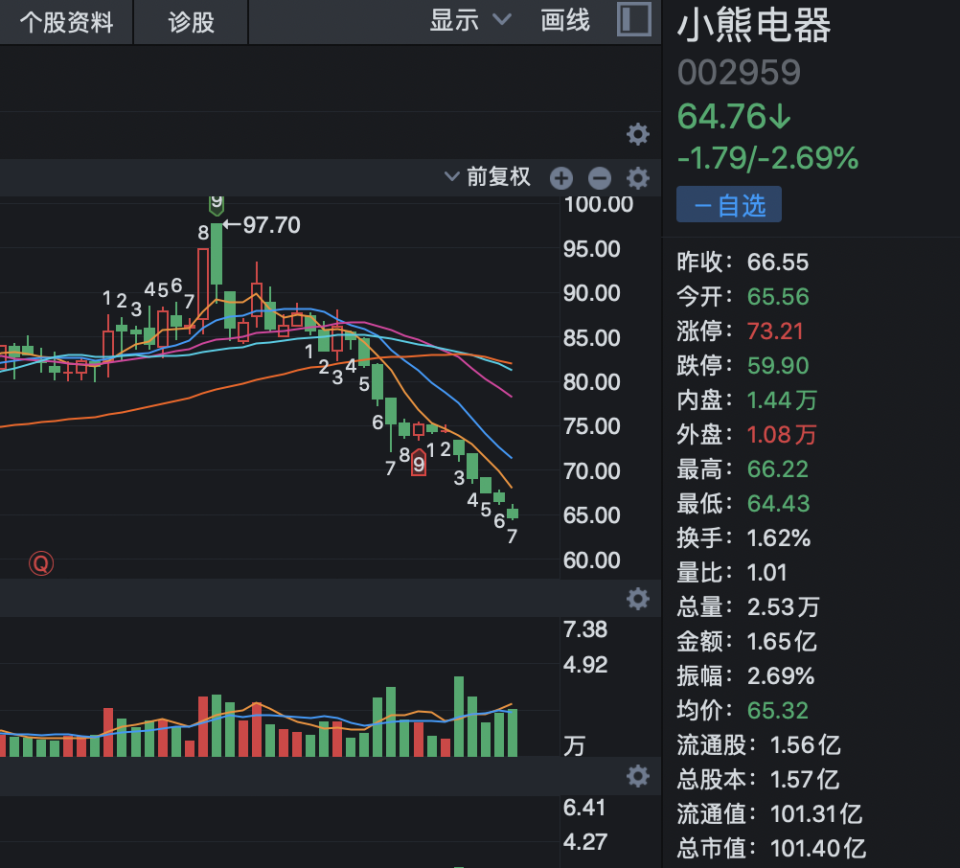Open the bottom indicator gear settings
Viewport: 960px width, 868px height.
tap(638, 776)
